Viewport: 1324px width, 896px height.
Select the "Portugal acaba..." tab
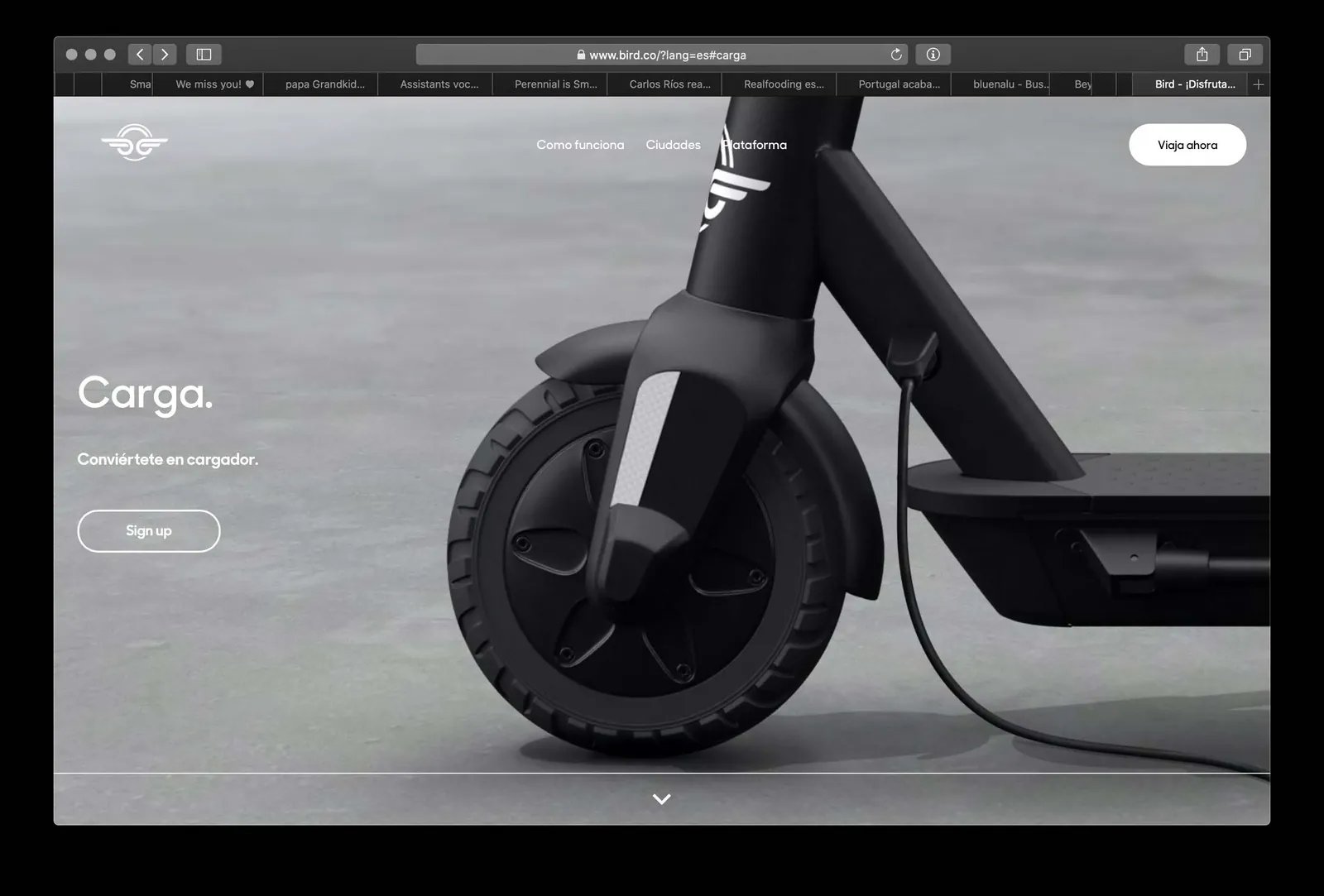pyautogui.click(x=894, y=84)
